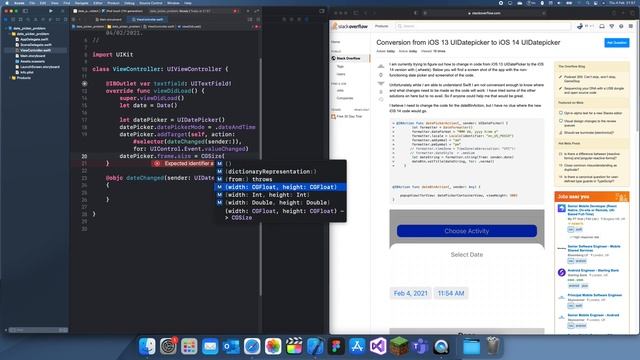Open Finder from the Dock
This screenshot has width=640, height=360.
coord(147,347)
